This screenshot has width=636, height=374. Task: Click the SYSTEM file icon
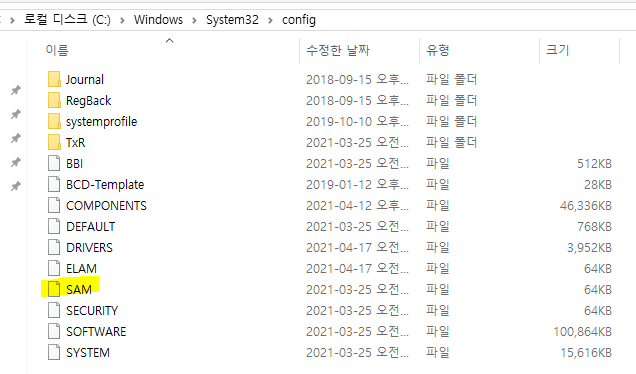point(54,353)
